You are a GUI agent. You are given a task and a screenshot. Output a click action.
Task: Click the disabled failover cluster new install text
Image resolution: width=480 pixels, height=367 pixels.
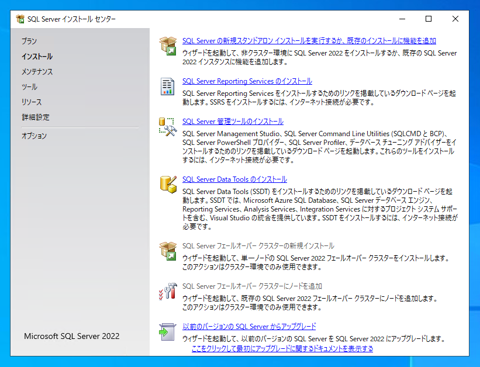[258, 246]
